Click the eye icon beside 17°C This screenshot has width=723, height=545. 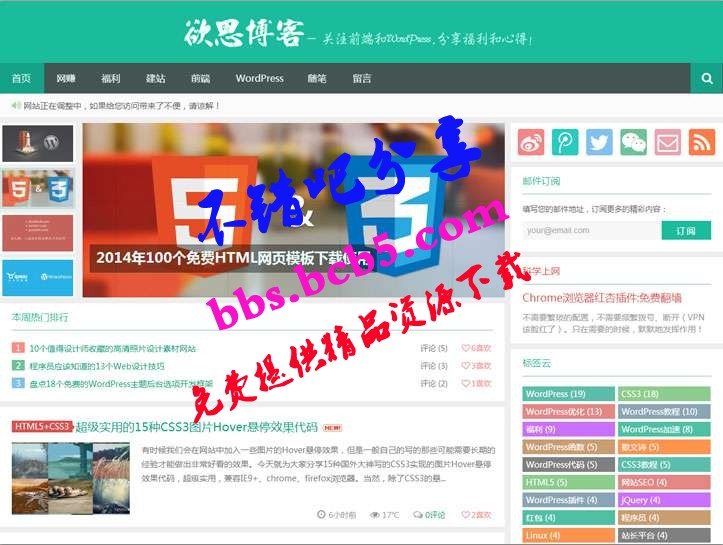pos(374,515)
